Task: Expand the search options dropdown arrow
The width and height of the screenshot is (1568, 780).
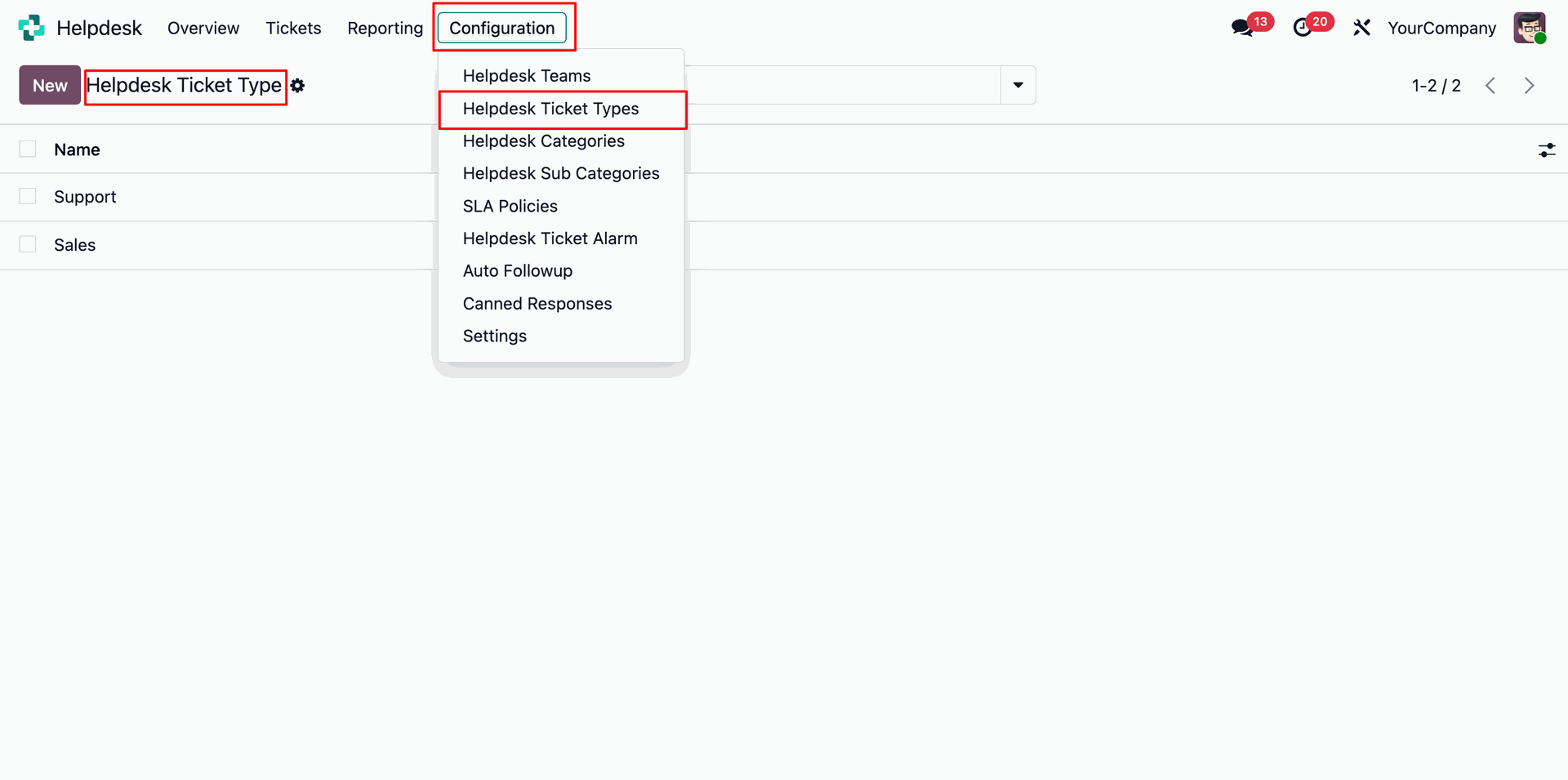Action: click(1018, 85)
